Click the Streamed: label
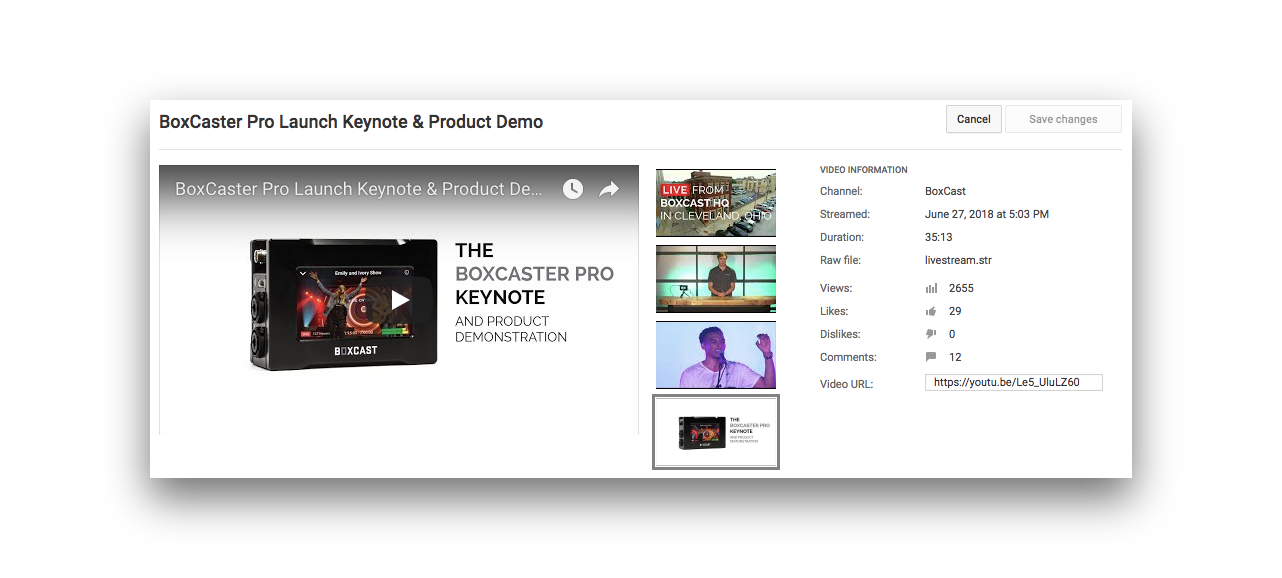Image resolution: width=1282 pixels, height=578 pixels. tap(845, 214)
